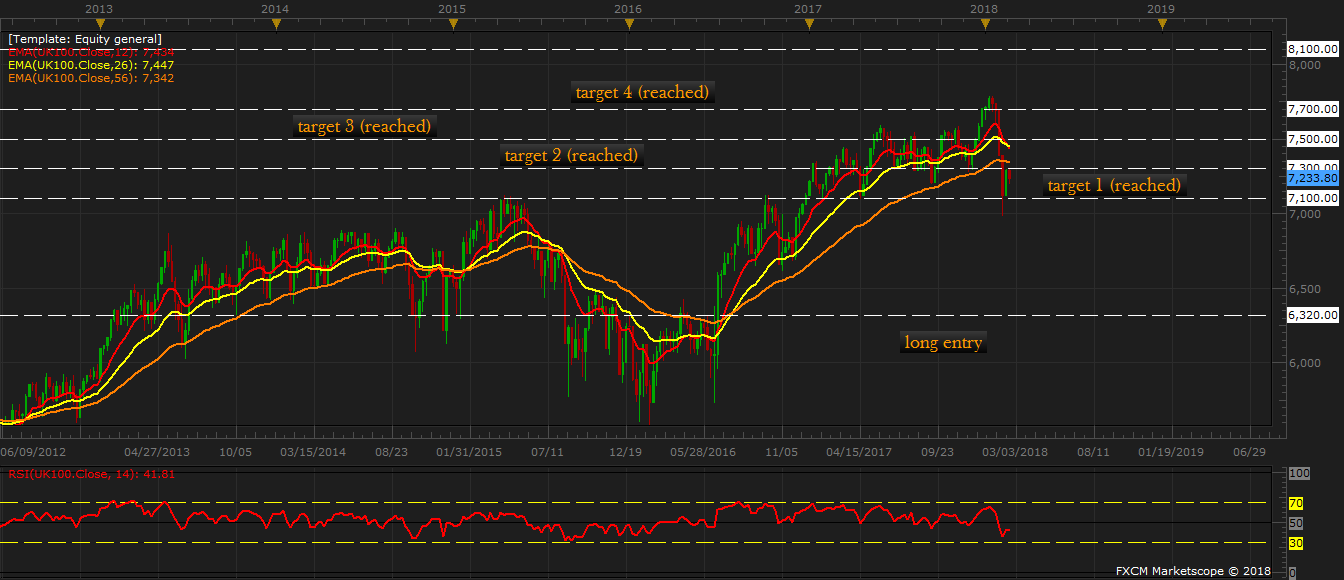Select the 'long entry' chart label
Screen dimensions: 1344x580
(943, 343)
